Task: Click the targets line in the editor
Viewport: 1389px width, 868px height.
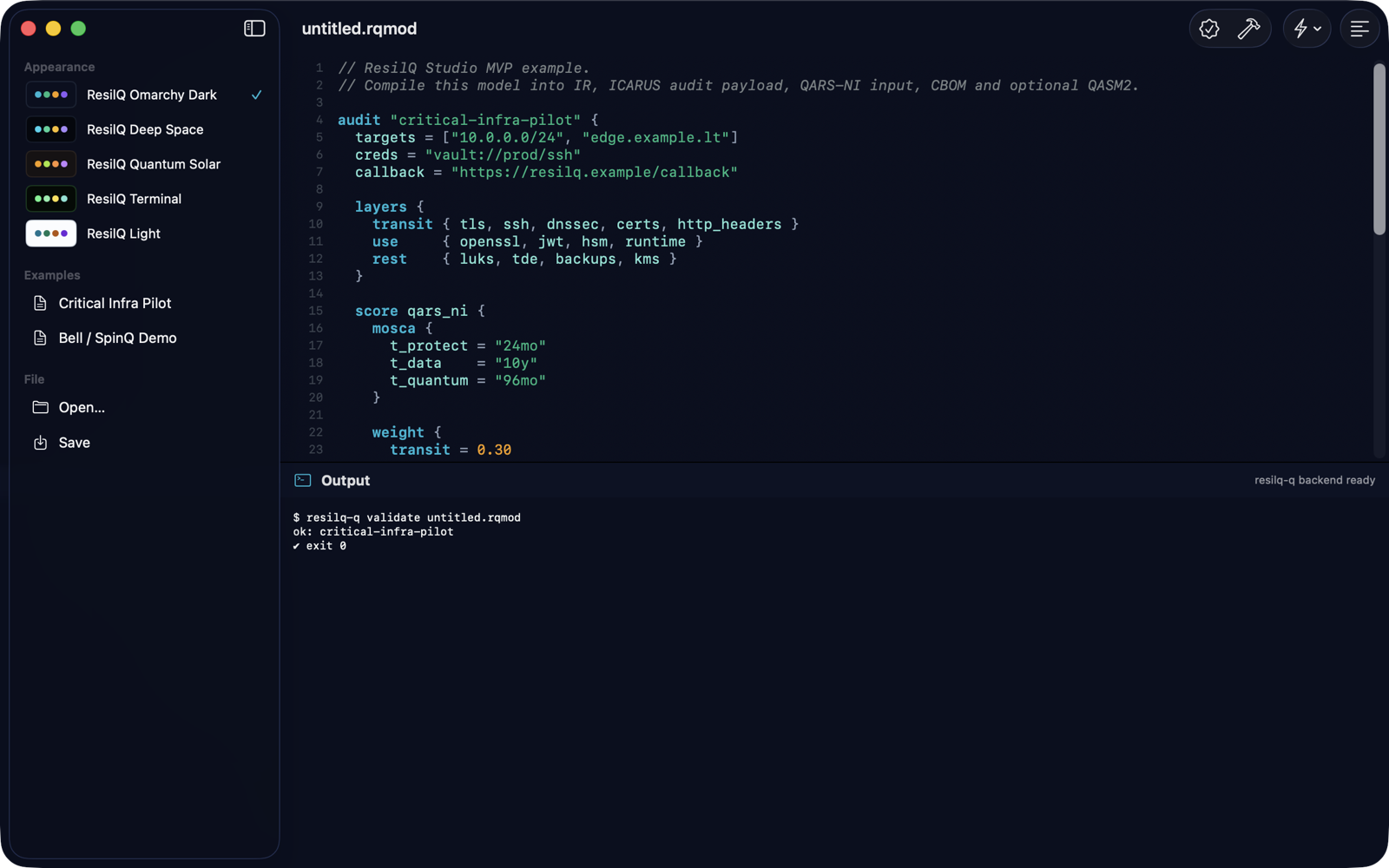Action: (x=546, y=137)
